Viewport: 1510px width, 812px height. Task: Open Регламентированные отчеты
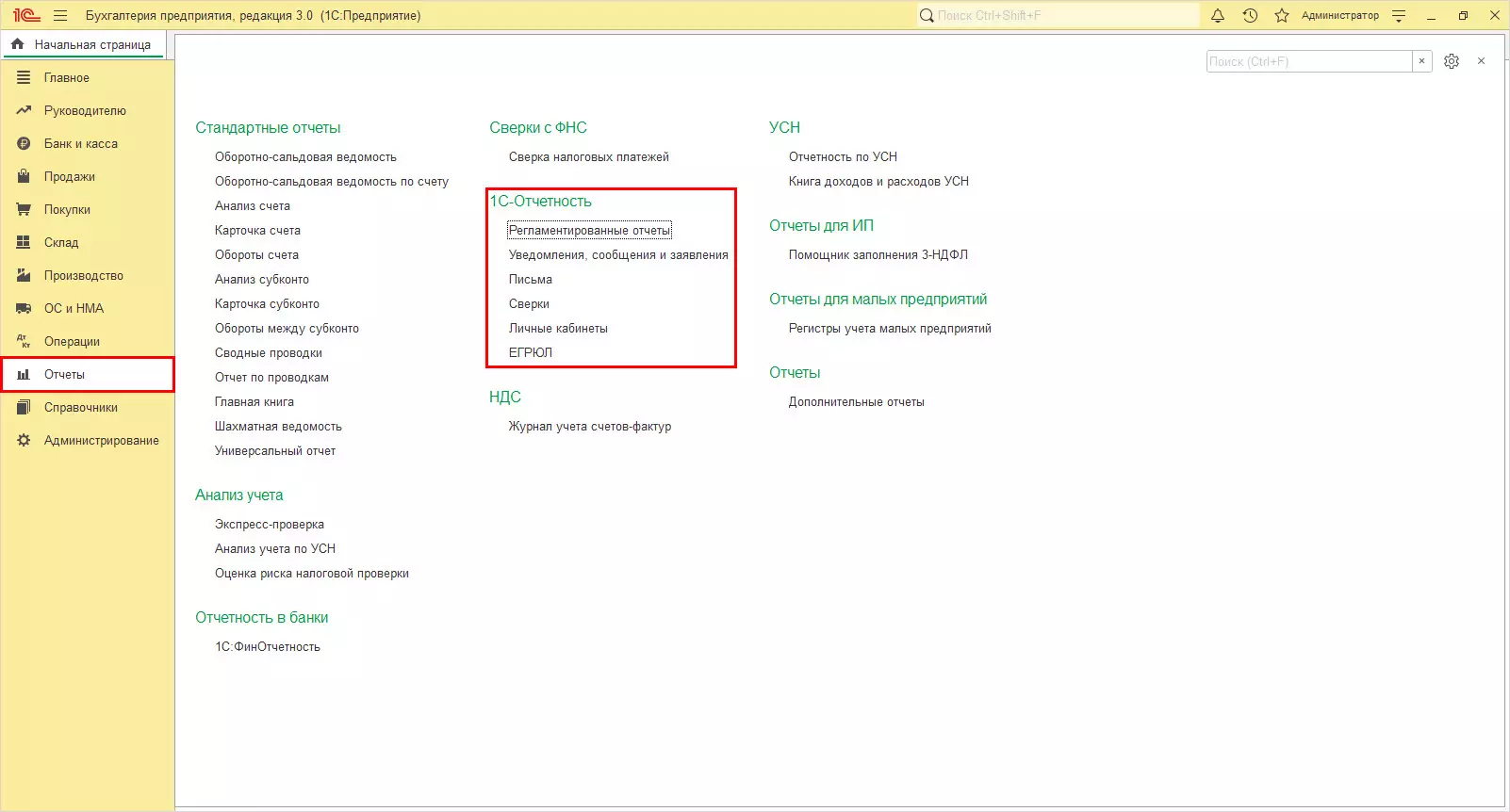tap(590, 231)
